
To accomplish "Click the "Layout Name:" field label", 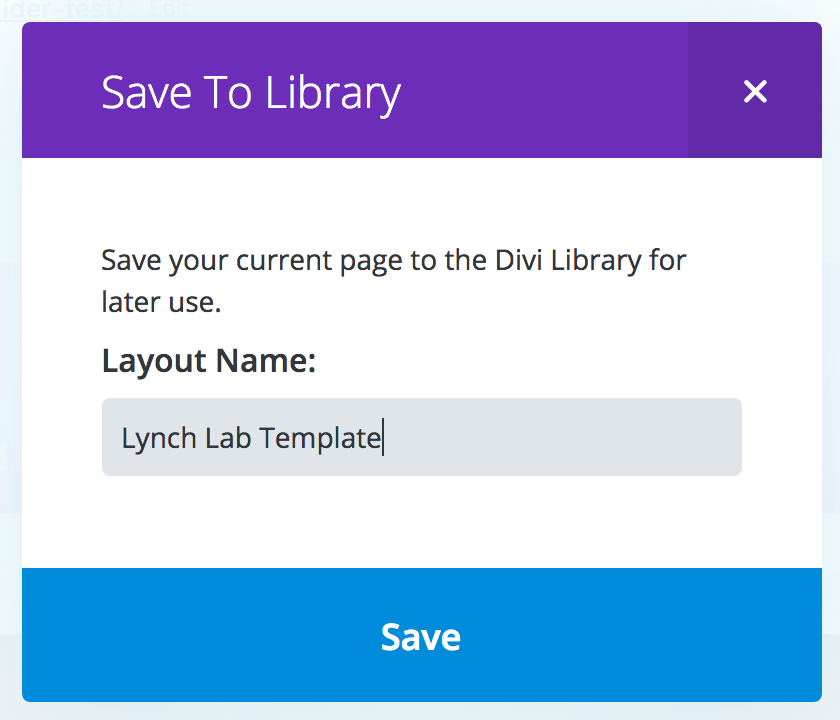I will click(x=209, y=360).
